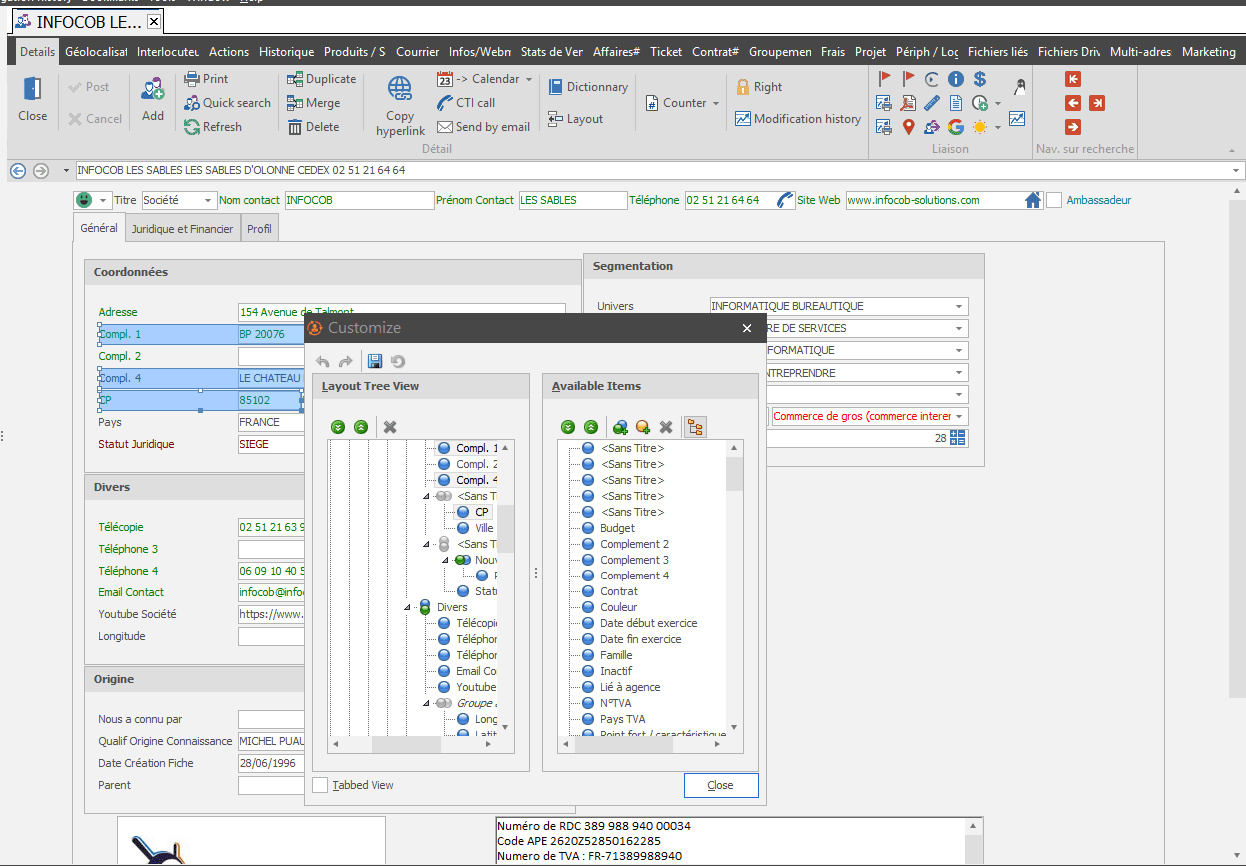Image resolution: width=1246 pixels, height=866 pixels.
Task: Check the Tabbed View checkbox
Action: coord(320,785)
